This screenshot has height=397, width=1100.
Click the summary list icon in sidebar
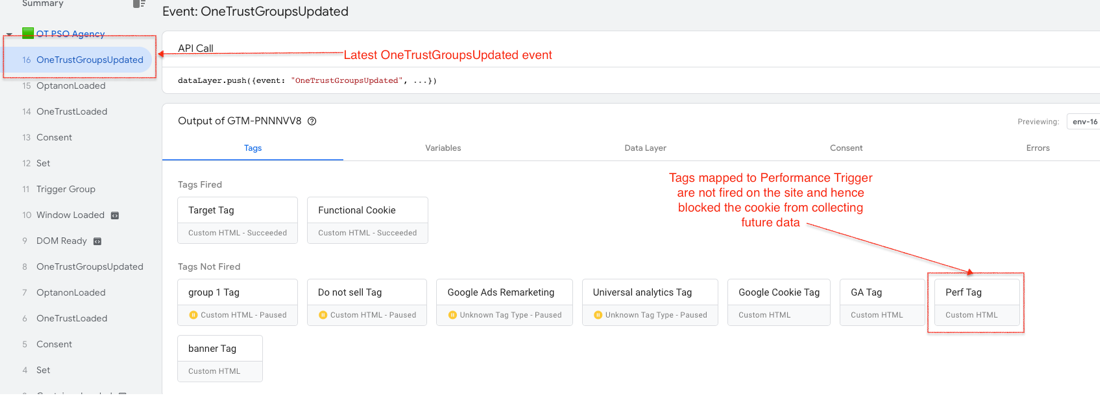click(140, 4)
